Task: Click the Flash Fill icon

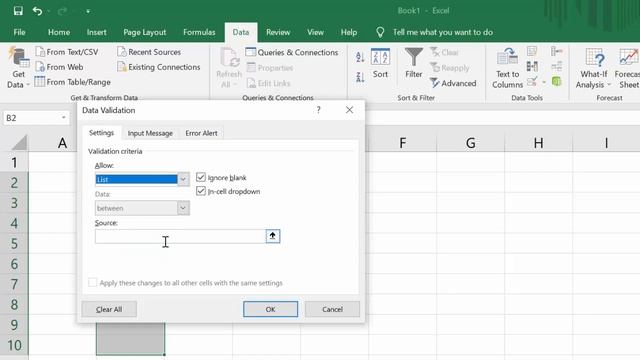Action: point(532,51)
